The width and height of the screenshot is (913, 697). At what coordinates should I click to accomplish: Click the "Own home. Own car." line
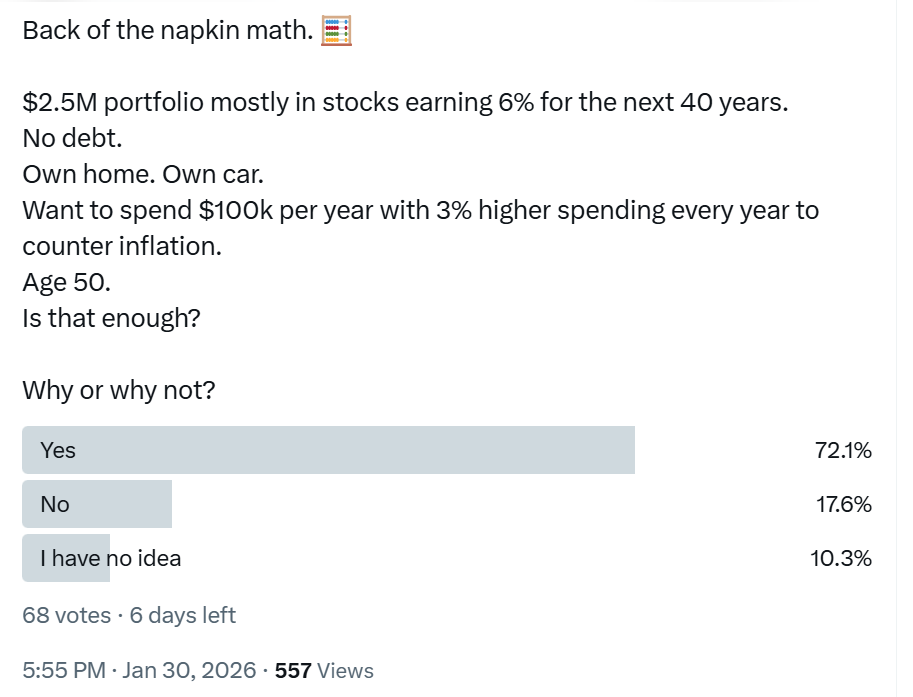coord(143,175)
